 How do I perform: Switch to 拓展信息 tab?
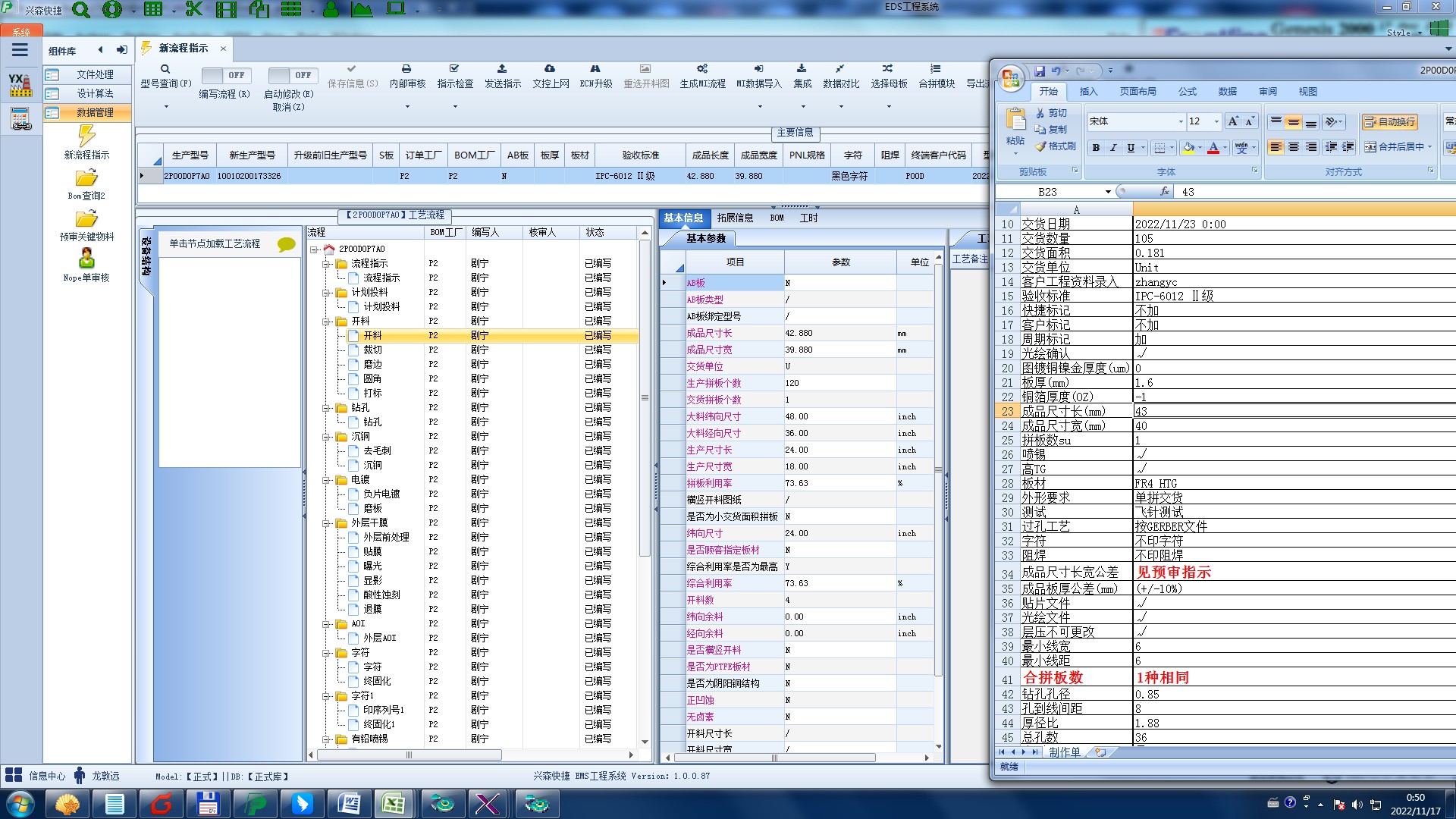coord(734,218)
